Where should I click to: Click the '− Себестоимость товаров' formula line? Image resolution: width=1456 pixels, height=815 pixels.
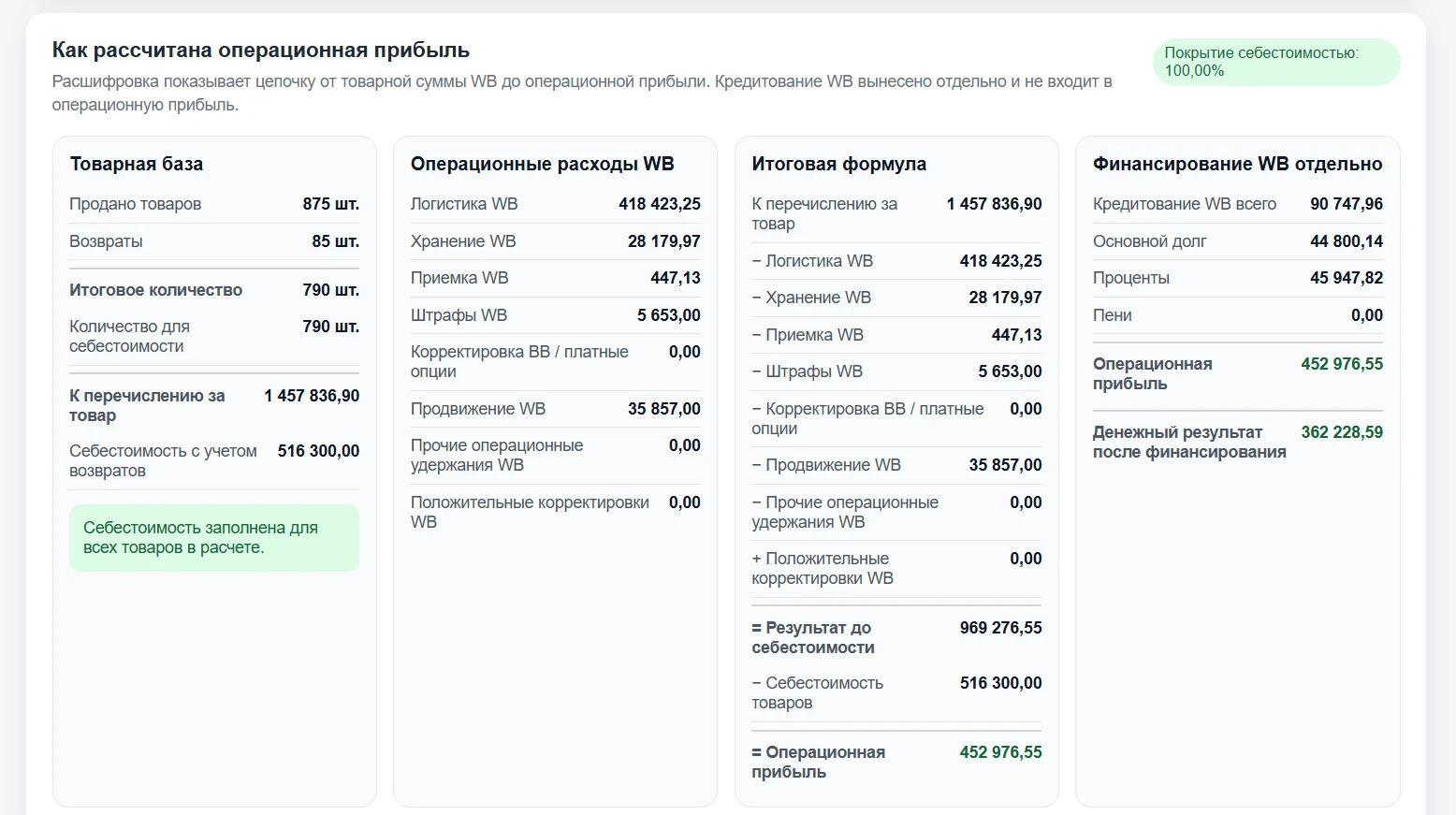[x=817, y=692]
